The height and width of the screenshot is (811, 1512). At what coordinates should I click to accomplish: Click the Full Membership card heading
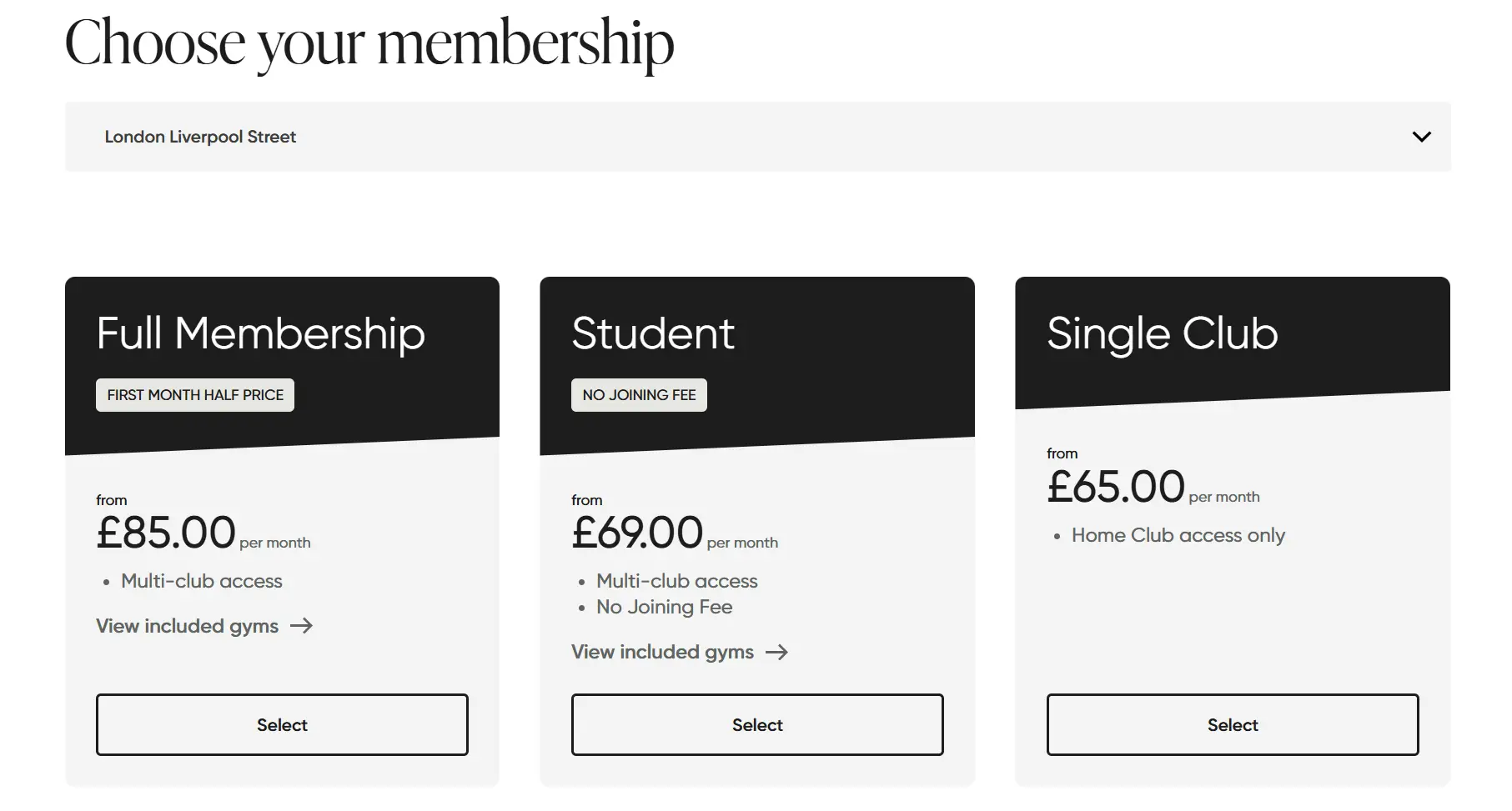[x=260, y=333]
